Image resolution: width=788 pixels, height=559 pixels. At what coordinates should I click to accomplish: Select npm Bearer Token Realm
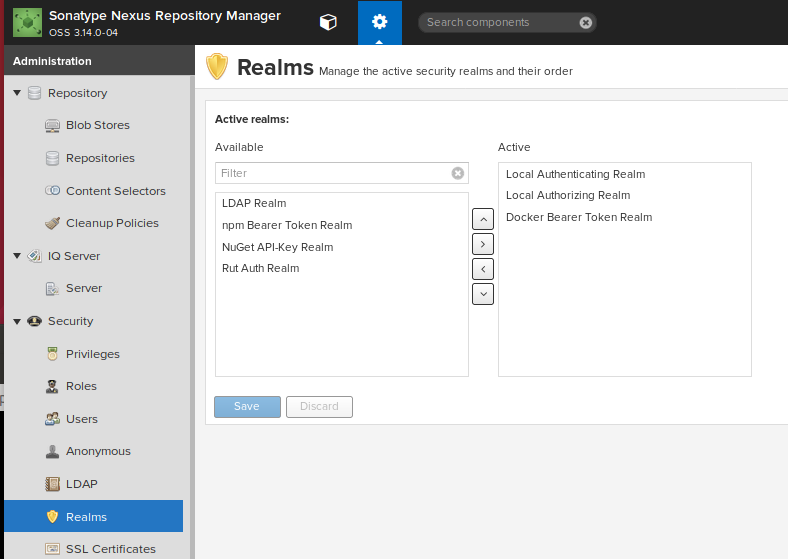point(342,225)
